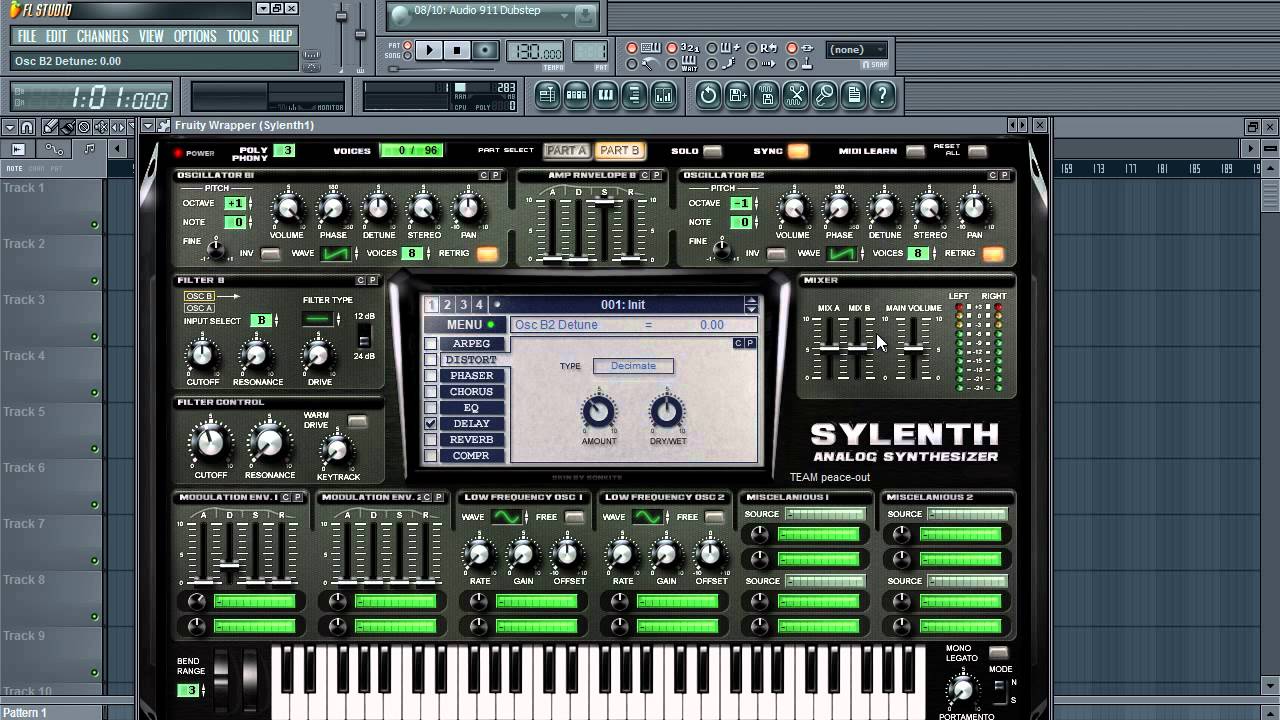This screenshot has height=720, width=1280.
Task: Open Oscillator B1 WAVE selector
Action: click(x=336, y=254)
